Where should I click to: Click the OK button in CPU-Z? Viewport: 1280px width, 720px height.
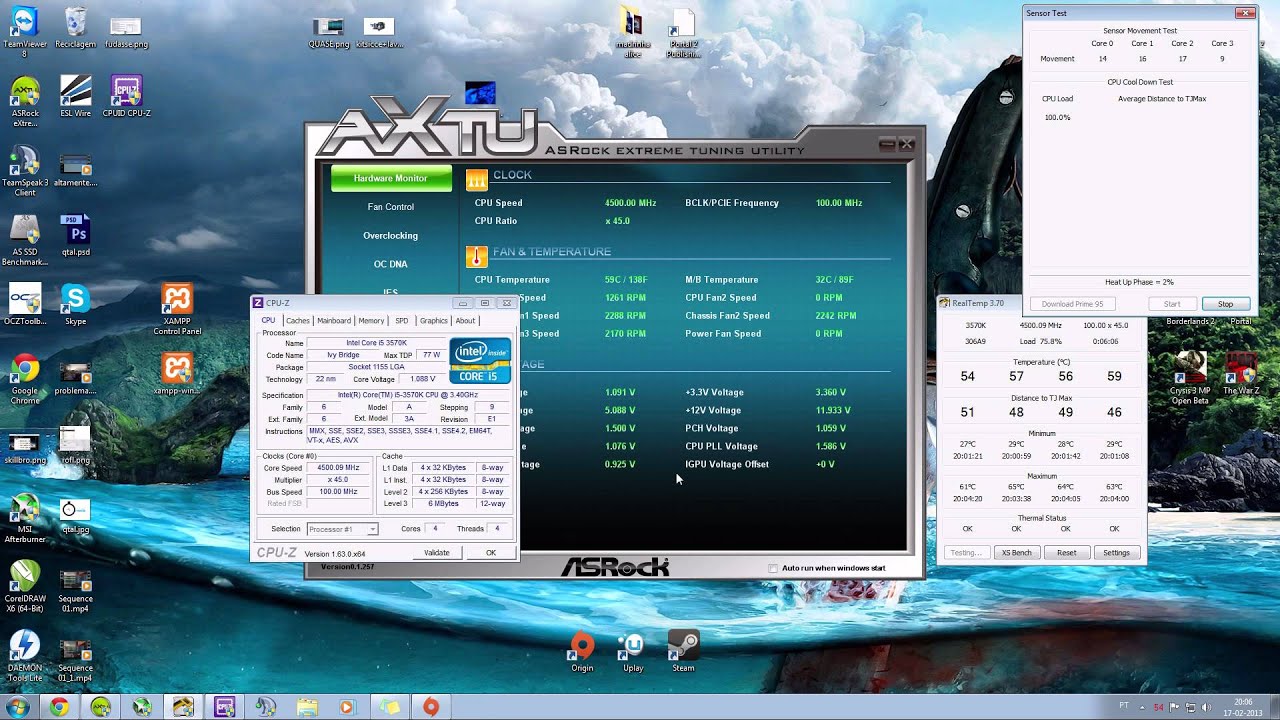(491, 553)
